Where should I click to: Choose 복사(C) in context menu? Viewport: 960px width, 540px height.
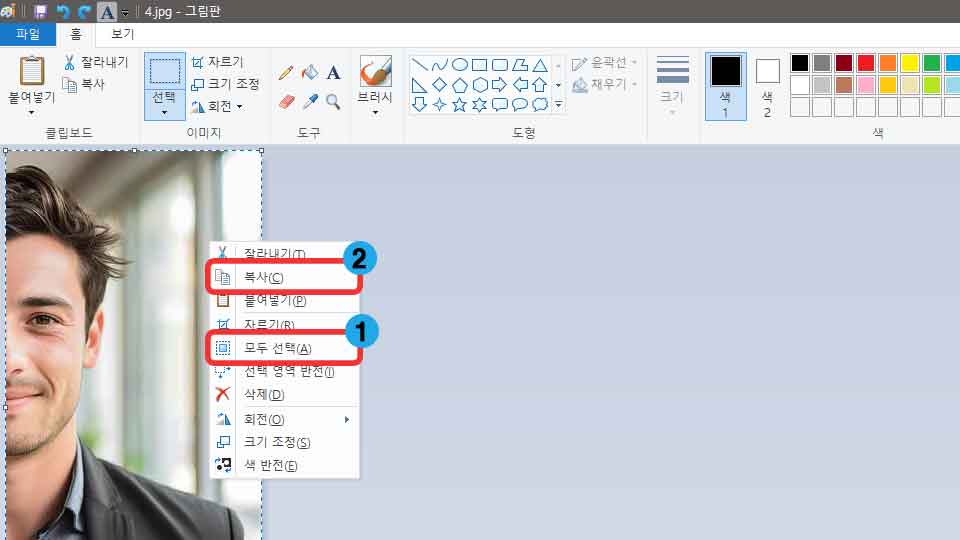(x=285, y=278)
